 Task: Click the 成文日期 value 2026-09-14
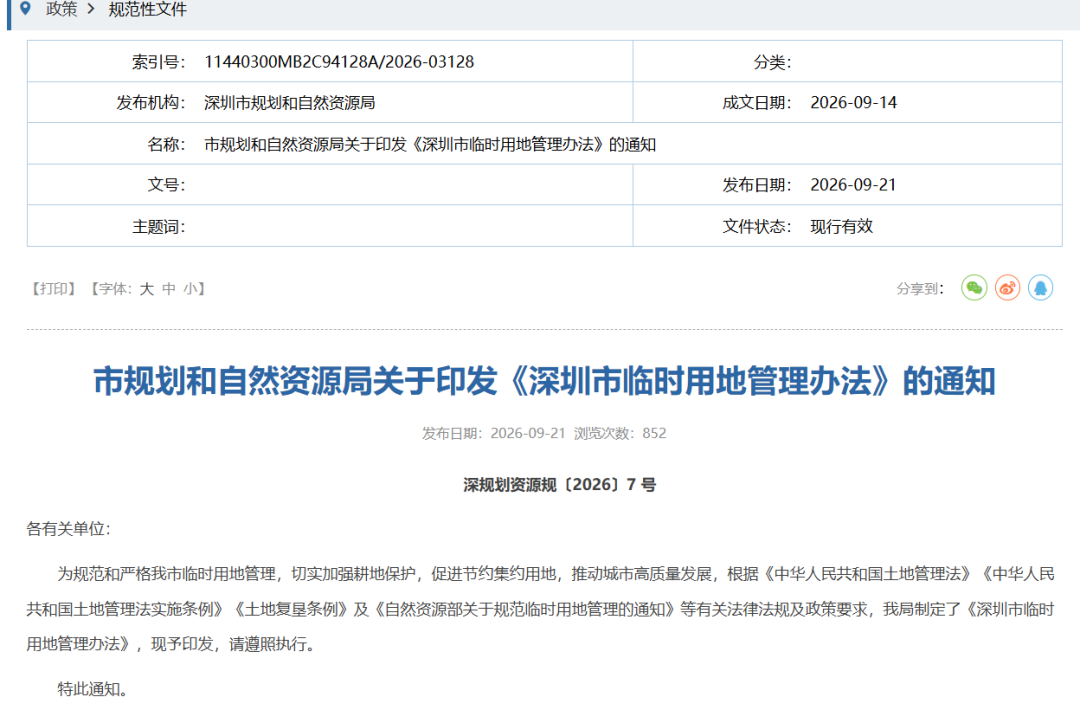[853, 103]
